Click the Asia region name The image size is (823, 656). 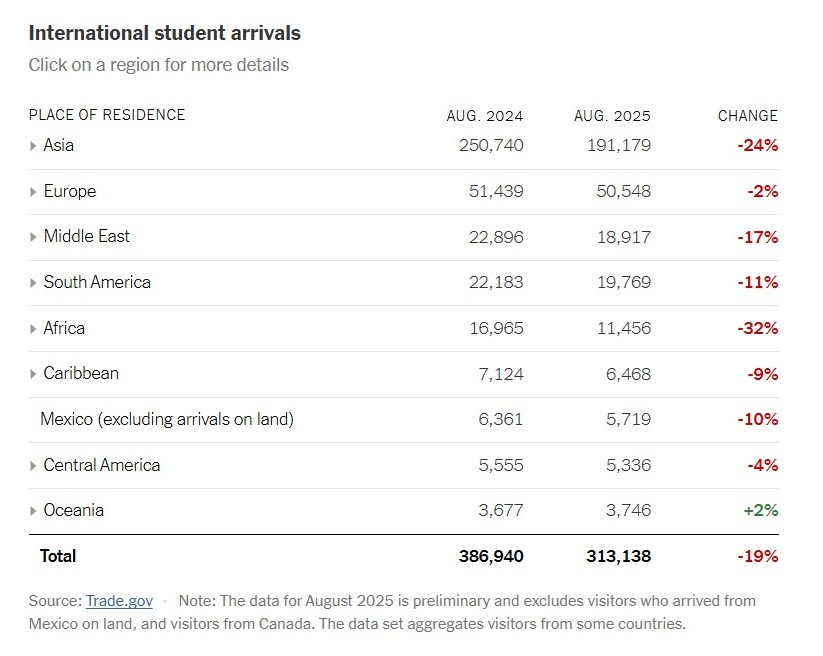[59, 145]
